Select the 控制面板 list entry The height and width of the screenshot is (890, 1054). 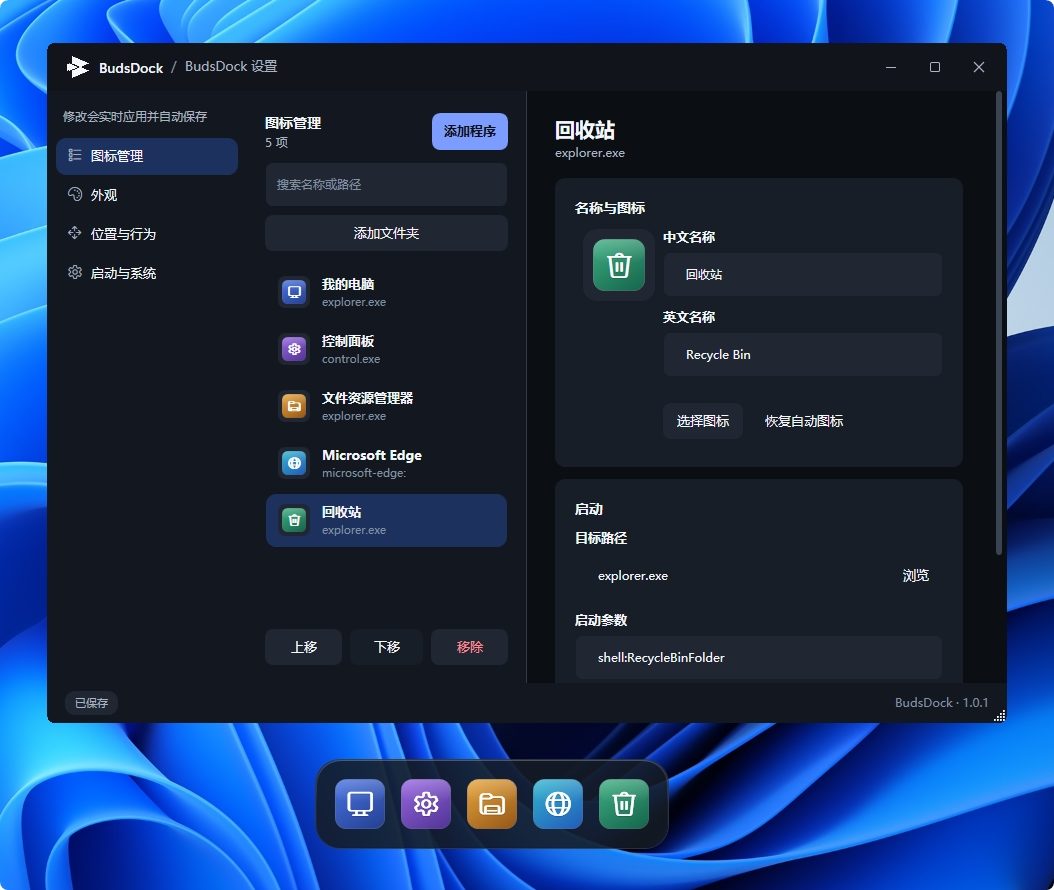coord(386,350)
